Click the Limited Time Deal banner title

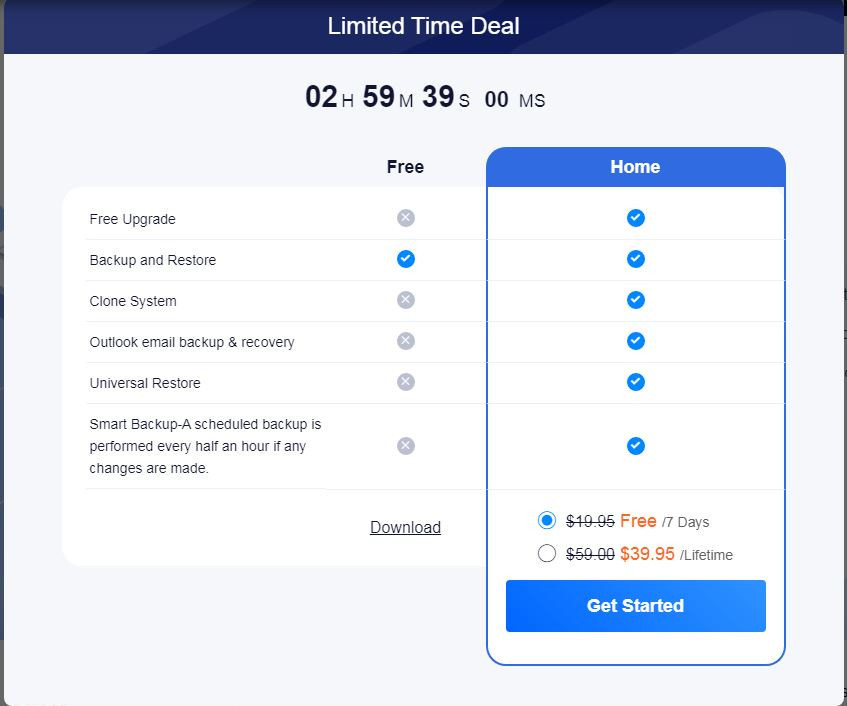(424, 26)
